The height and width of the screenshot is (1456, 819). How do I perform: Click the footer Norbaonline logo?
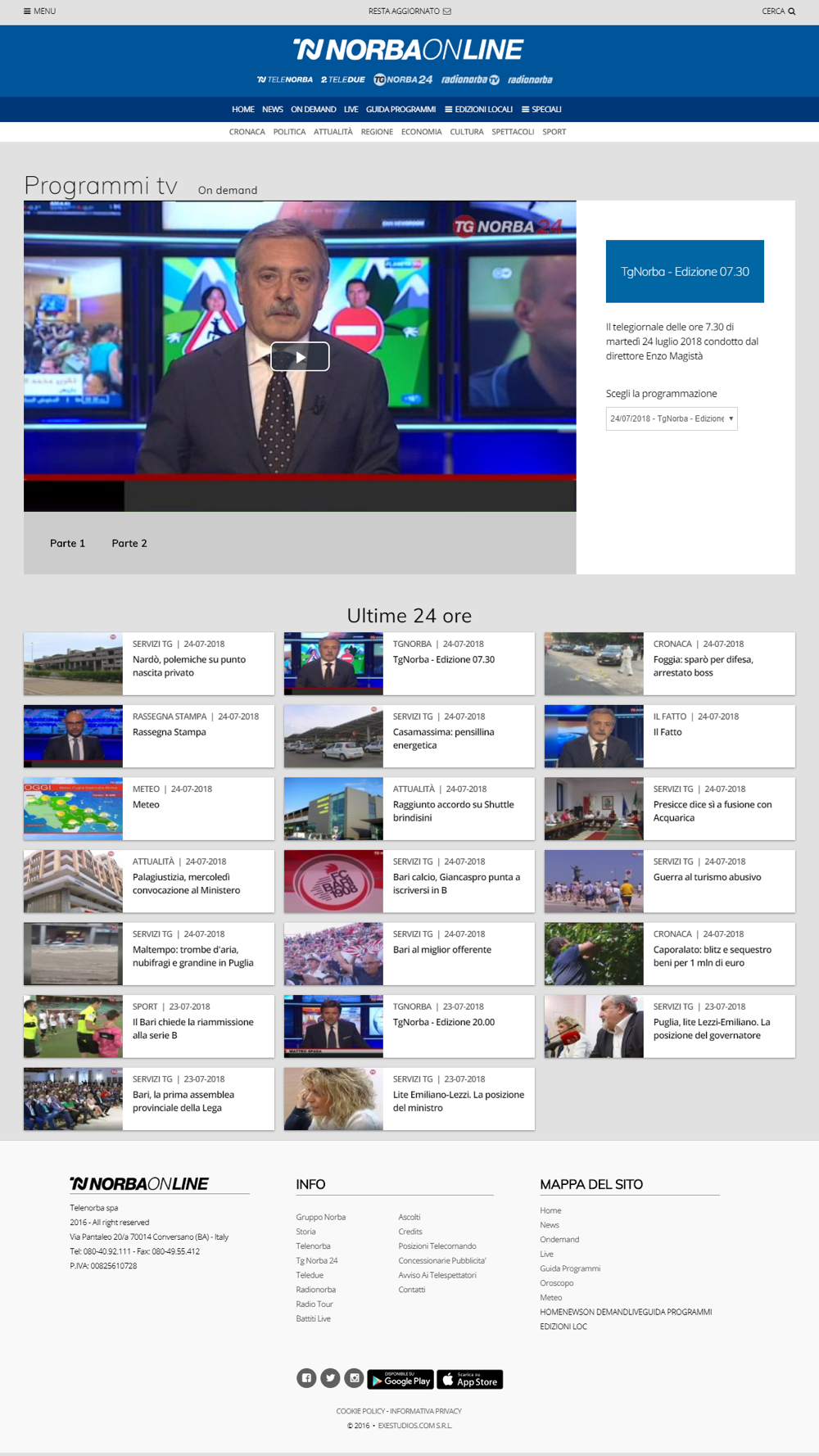click(x=139, y=1183)
